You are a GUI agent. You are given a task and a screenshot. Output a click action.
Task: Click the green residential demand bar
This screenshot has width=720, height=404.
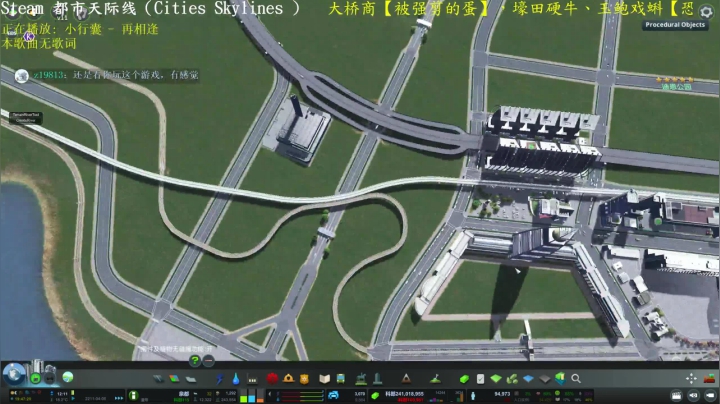tap(244, 397)
